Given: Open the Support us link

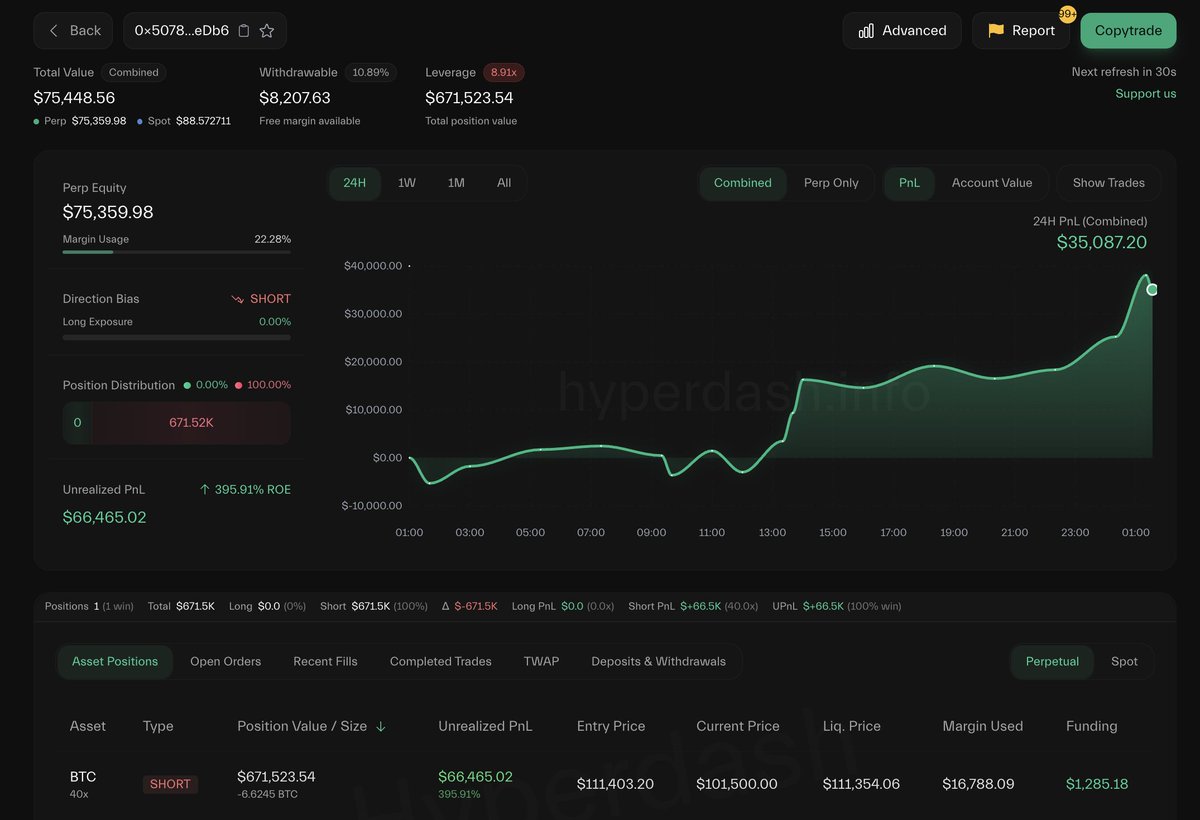Looking at the screenshot, I should coord(1145,93).
